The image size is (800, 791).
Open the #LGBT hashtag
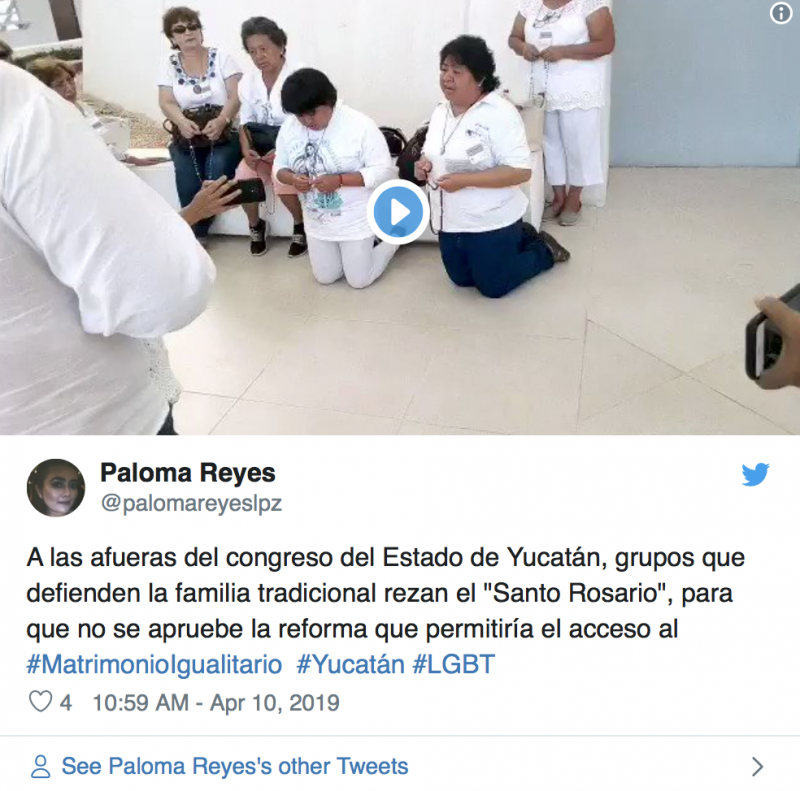(454, 664)
